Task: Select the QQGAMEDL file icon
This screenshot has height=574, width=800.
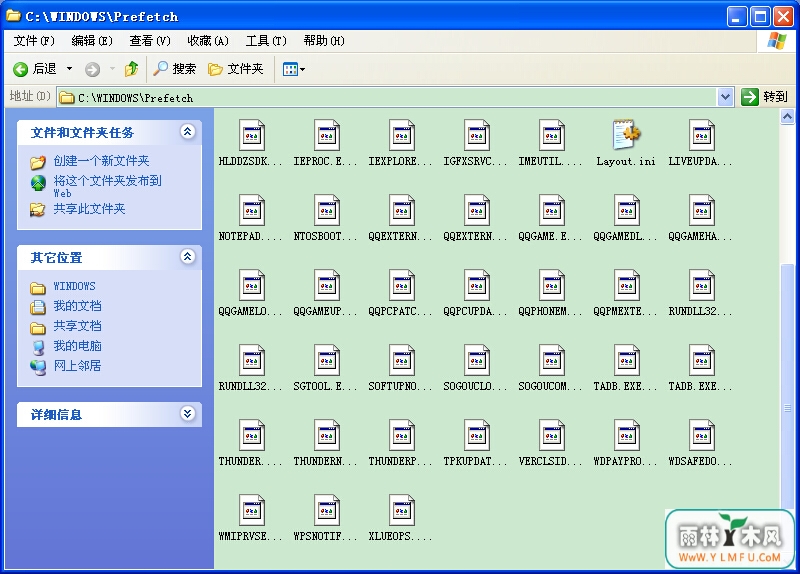Action: point(627,210)
